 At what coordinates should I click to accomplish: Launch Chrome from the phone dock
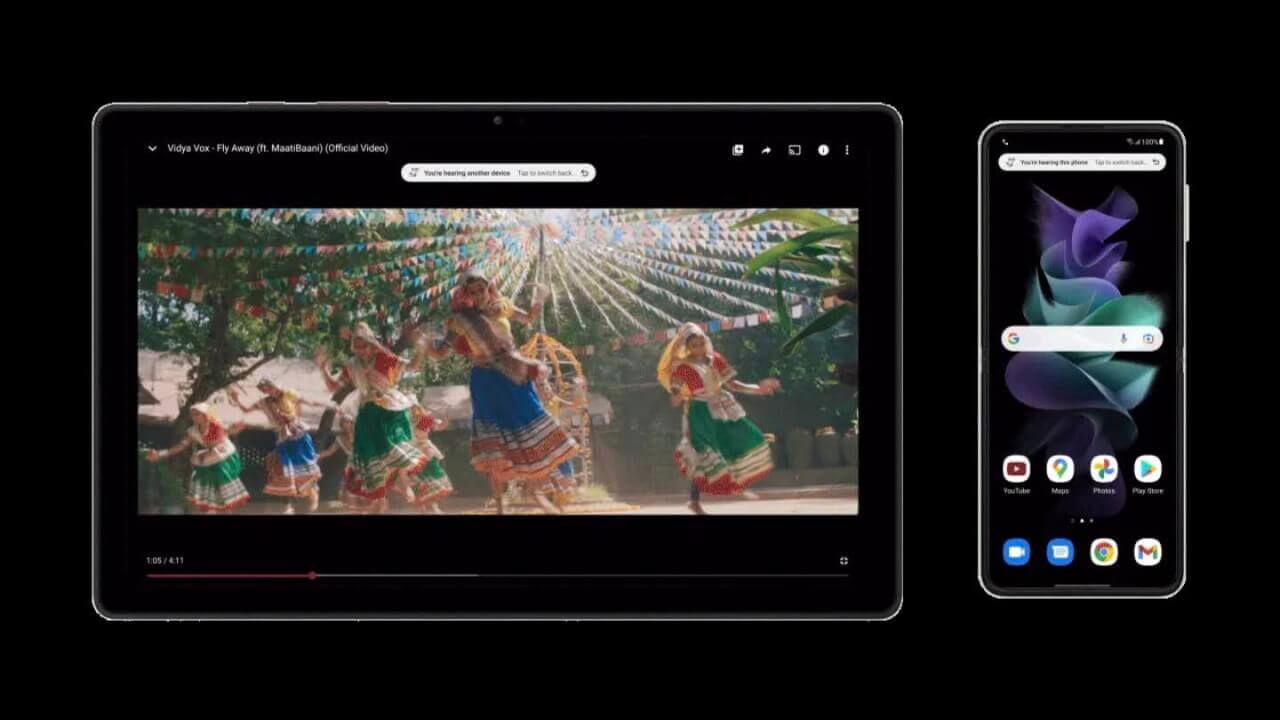(1104, 552)
